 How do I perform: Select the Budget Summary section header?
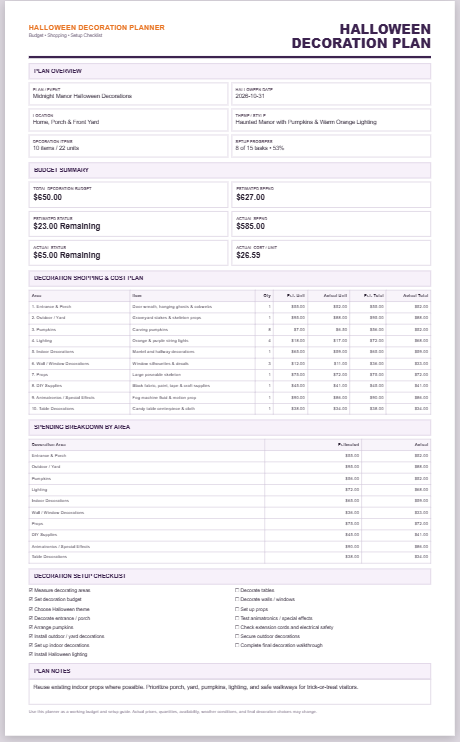click(x=230, y=170)
